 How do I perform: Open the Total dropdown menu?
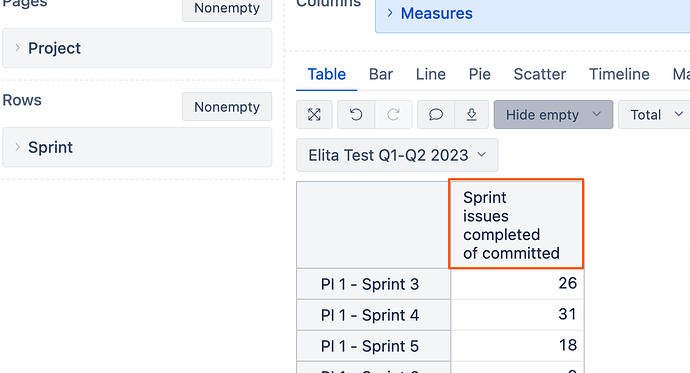click(x=656, y=115)
